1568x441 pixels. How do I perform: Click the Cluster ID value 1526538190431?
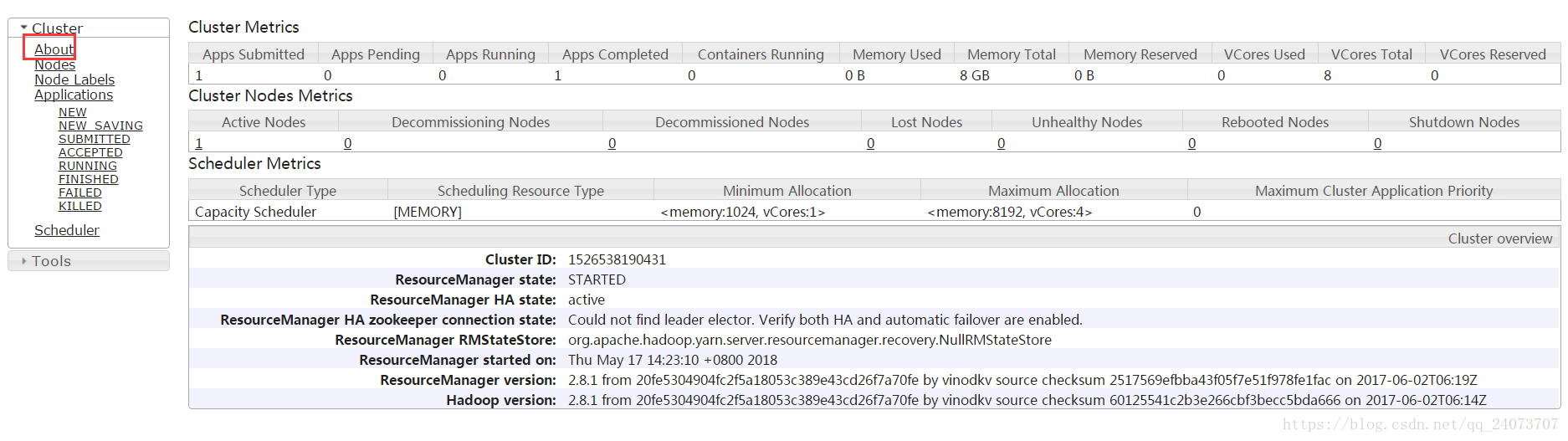(x=617, y=259)
